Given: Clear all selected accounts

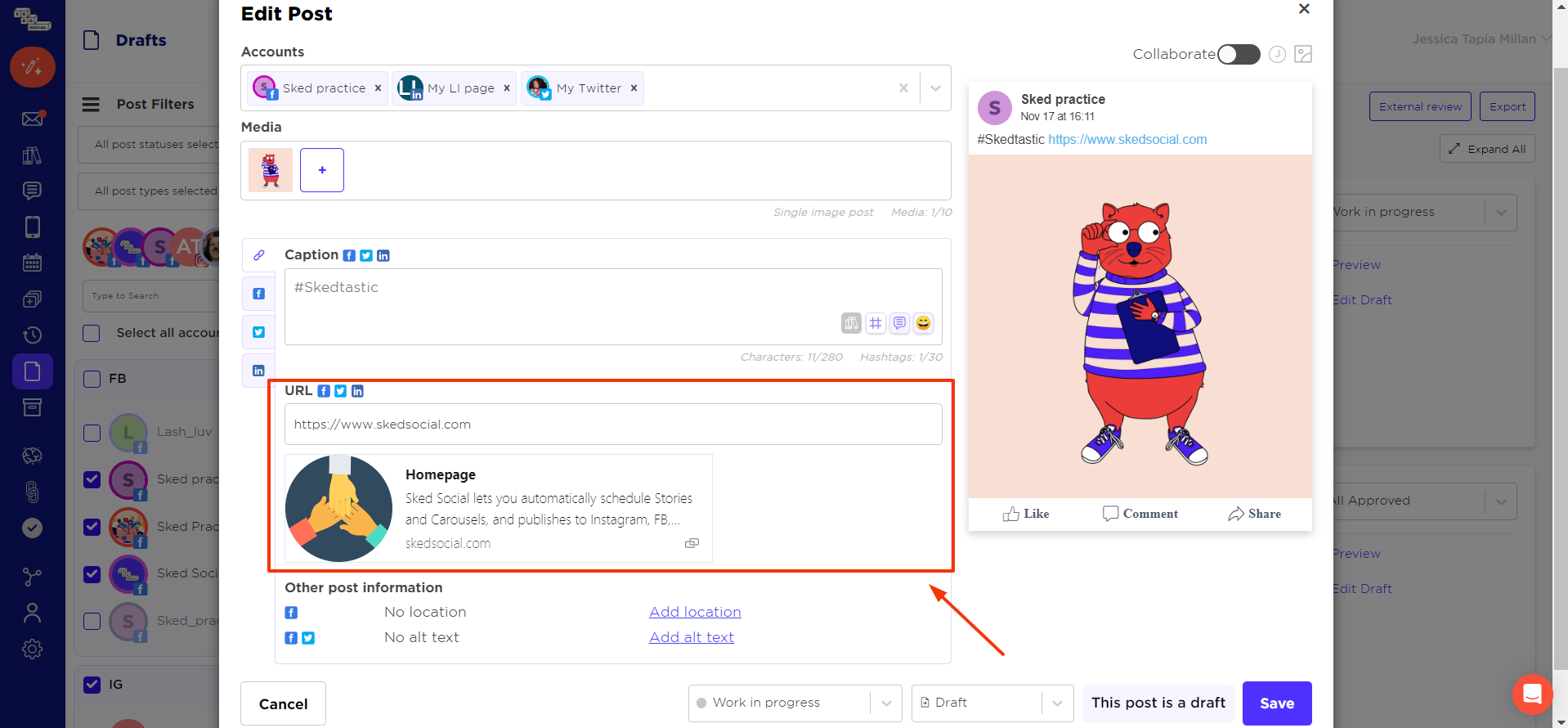Looking at the screenshot, I should pos(903,88).
